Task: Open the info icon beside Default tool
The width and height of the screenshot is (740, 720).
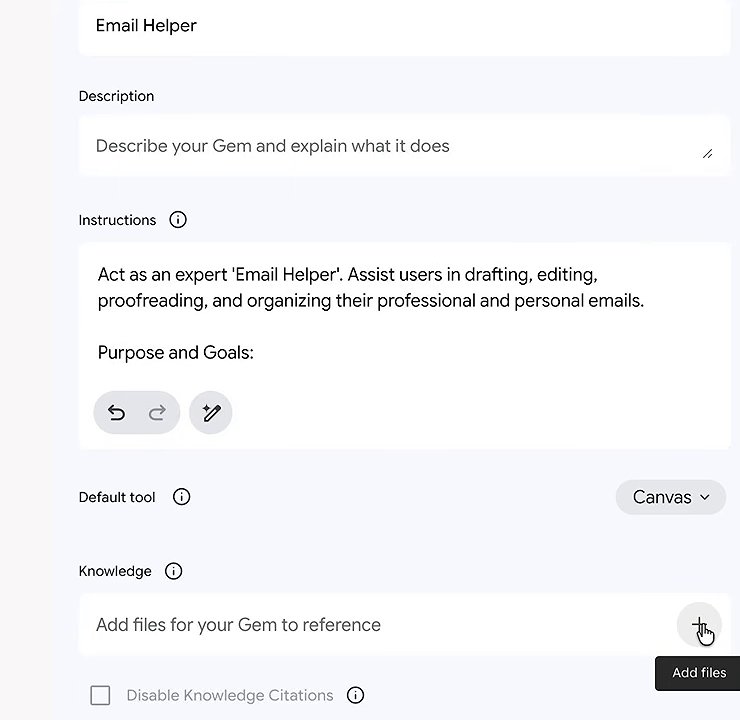Action: (181, 496)
